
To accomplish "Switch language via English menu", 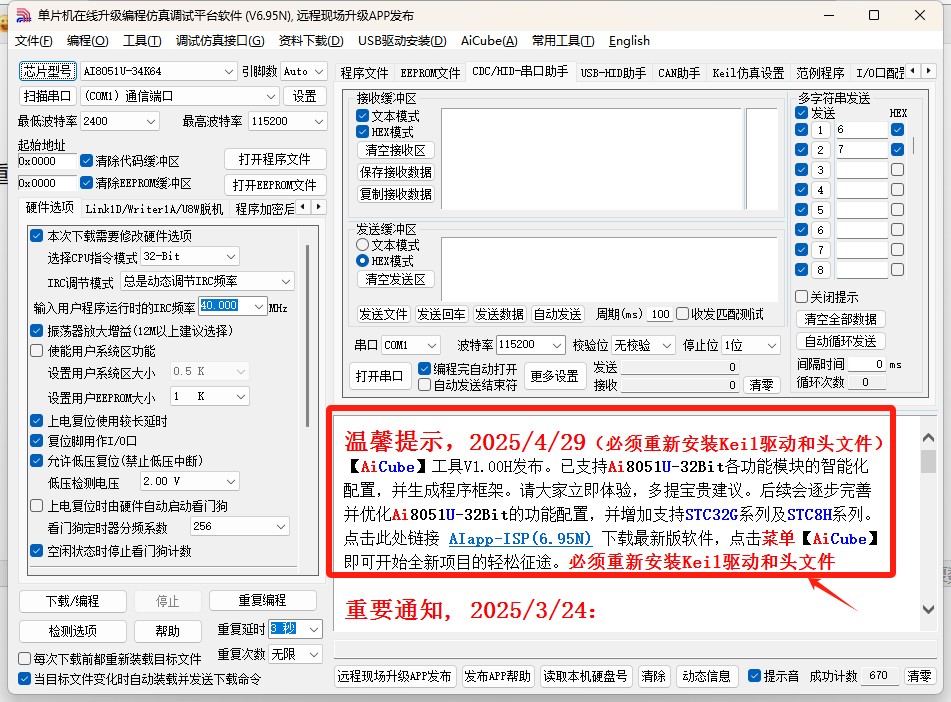I will (629, 41).
